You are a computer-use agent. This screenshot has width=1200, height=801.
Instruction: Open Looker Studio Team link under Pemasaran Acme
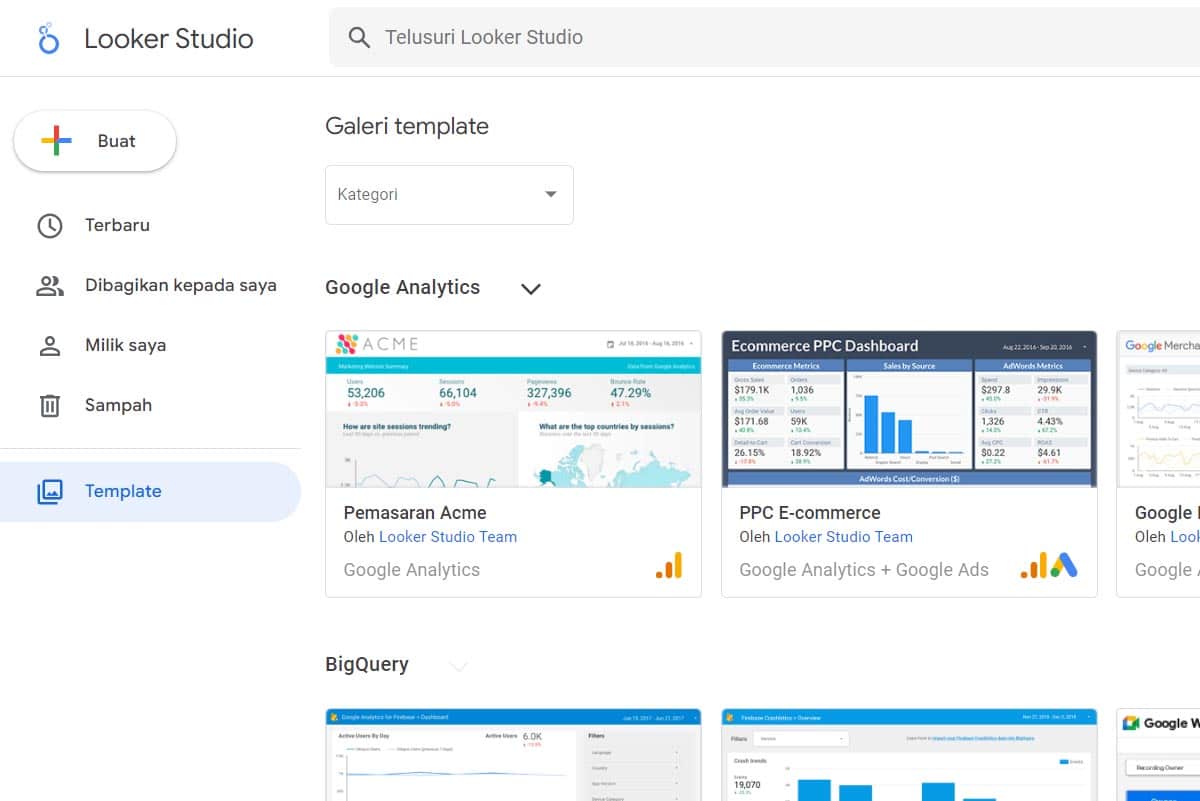[x=448, y=536]
